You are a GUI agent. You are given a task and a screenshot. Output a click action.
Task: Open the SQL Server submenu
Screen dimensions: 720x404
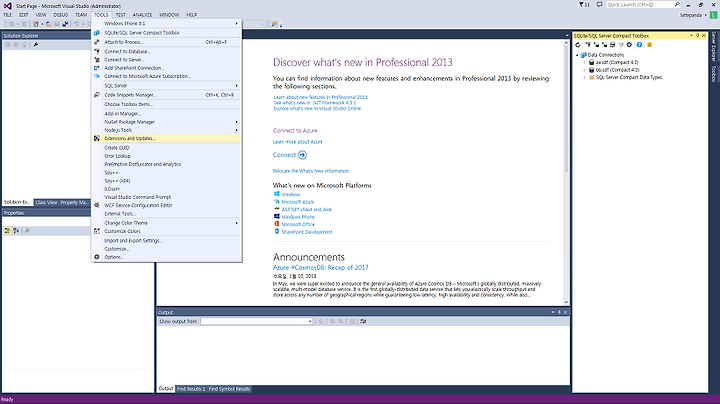(167, 86)
